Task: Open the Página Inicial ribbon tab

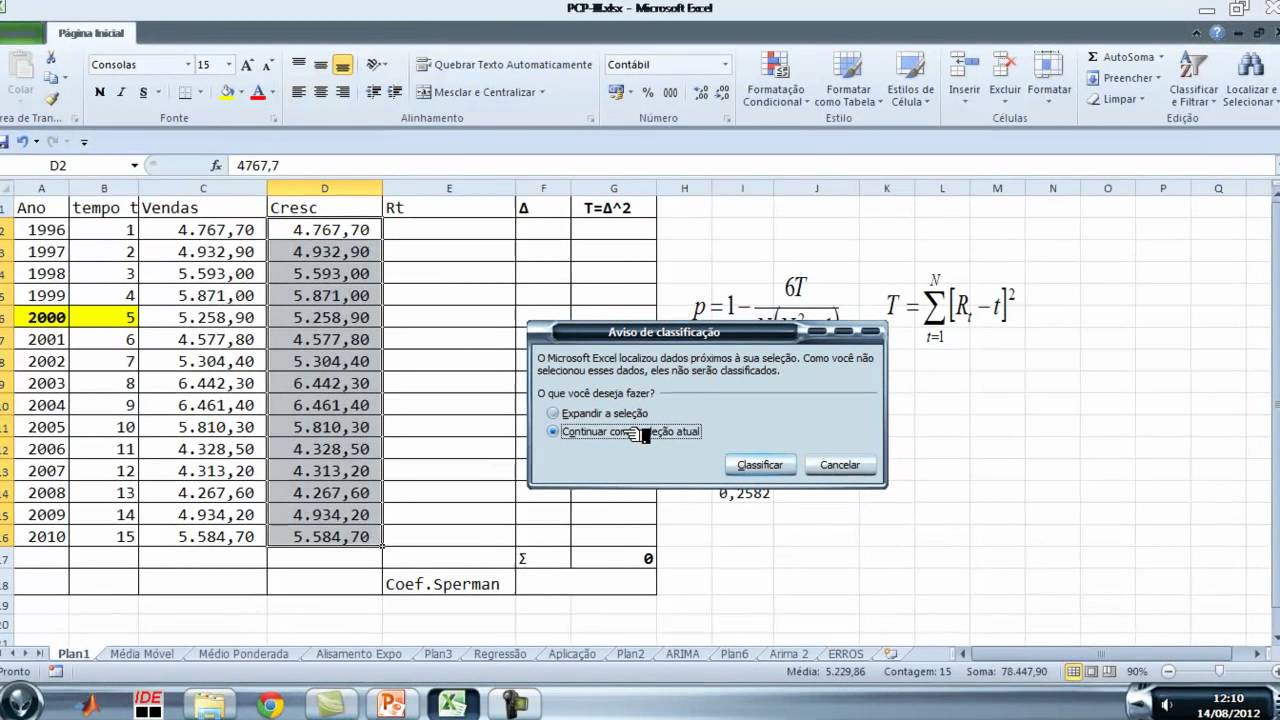Action: 91,33
